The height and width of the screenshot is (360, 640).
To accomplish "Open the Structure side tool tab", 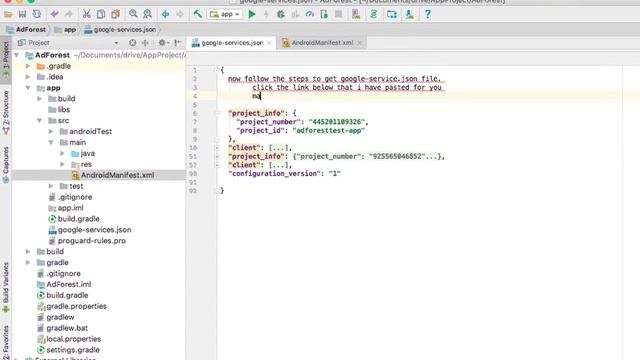I will coord(6,112).
